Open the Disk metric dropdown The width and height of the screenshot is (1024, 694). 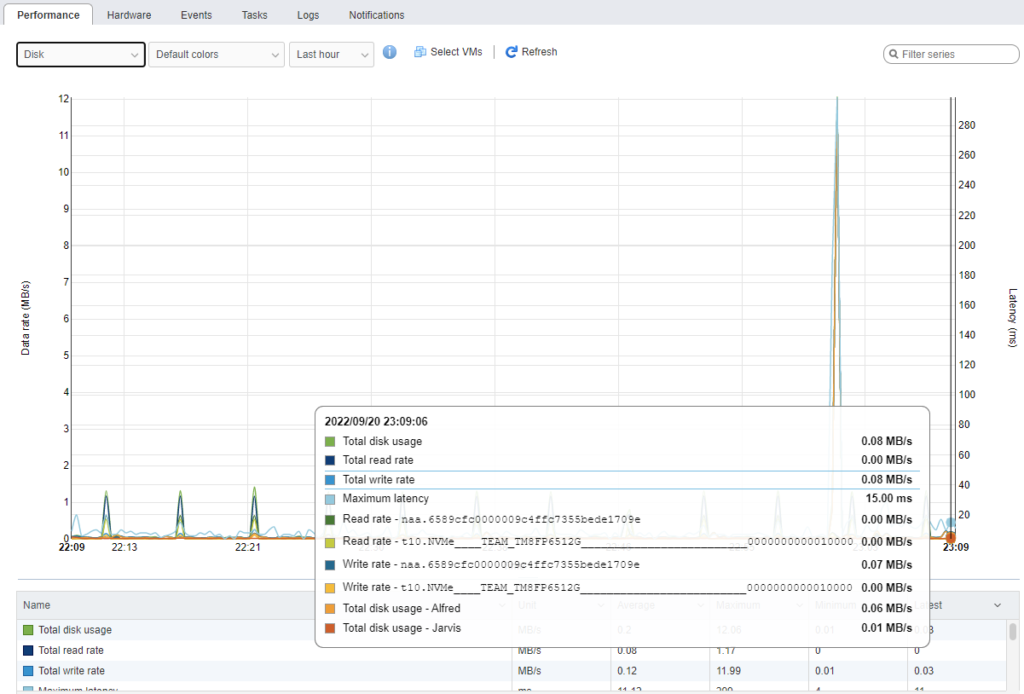click(x=80, y=54)
